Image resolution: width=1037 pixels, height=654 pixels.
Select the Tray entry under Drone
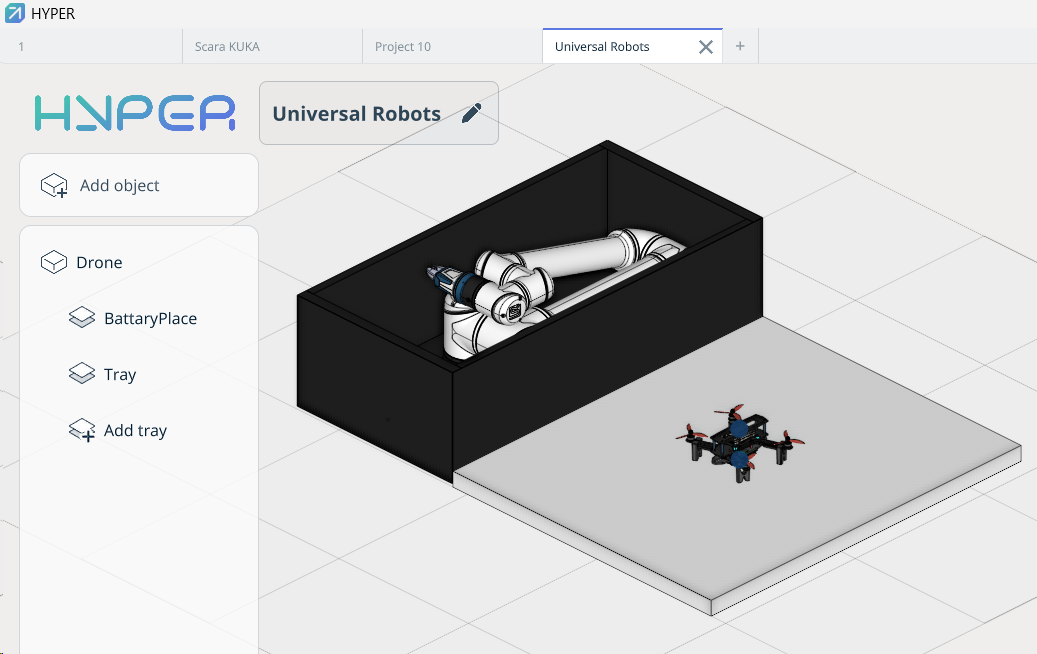(x=120, y=375)
